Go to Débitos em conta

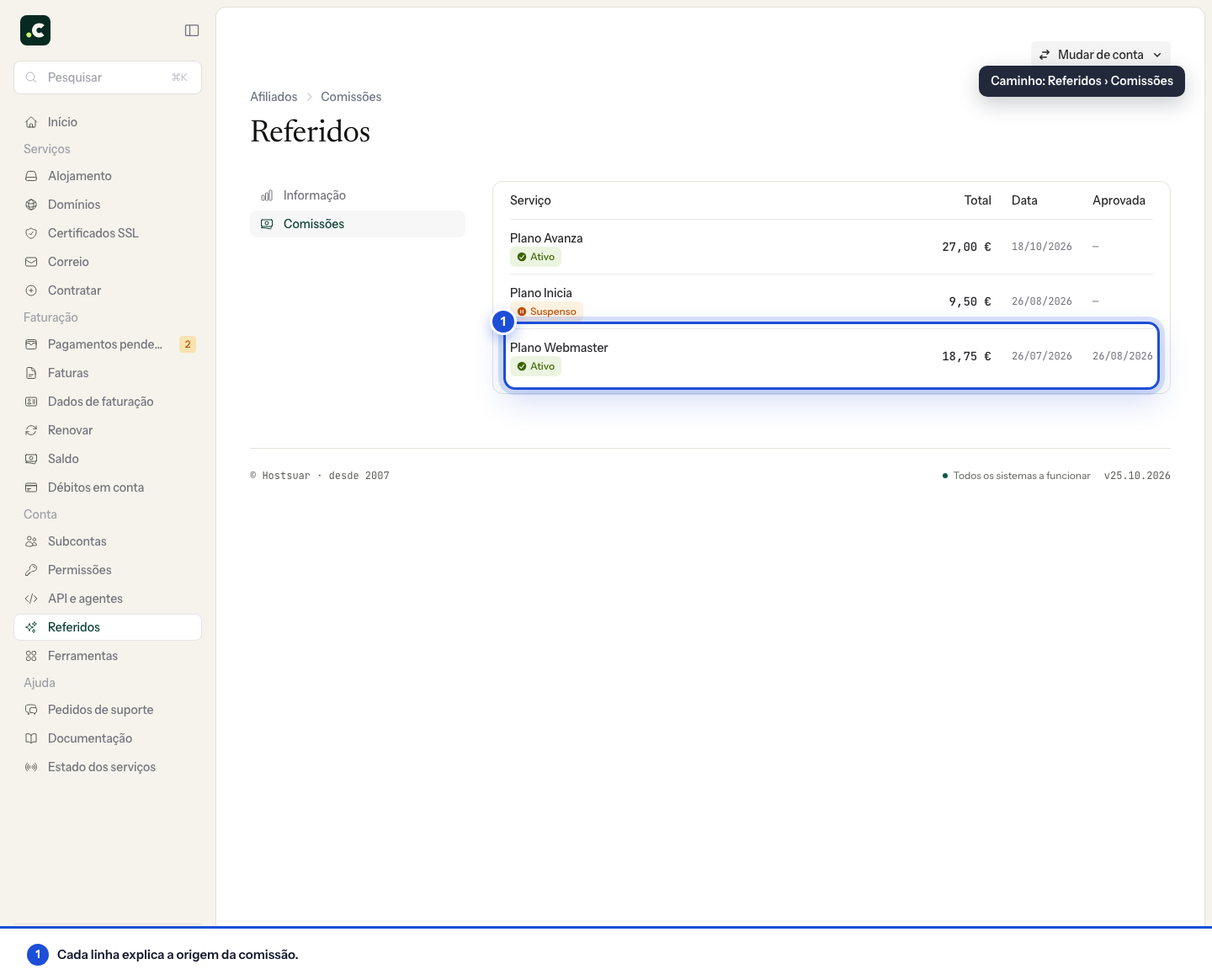point(108,487)
